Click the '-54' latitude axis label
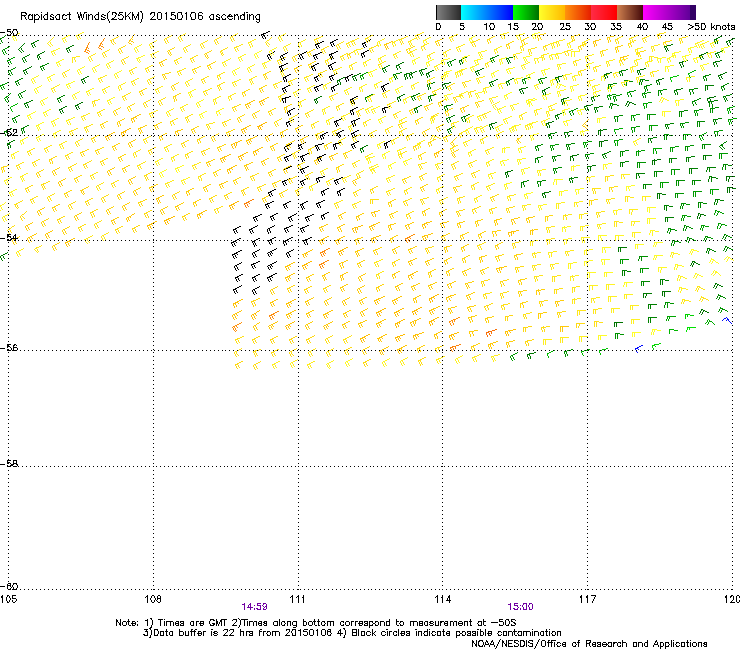Screen dimensions: 740x650 tap(9, 237)
